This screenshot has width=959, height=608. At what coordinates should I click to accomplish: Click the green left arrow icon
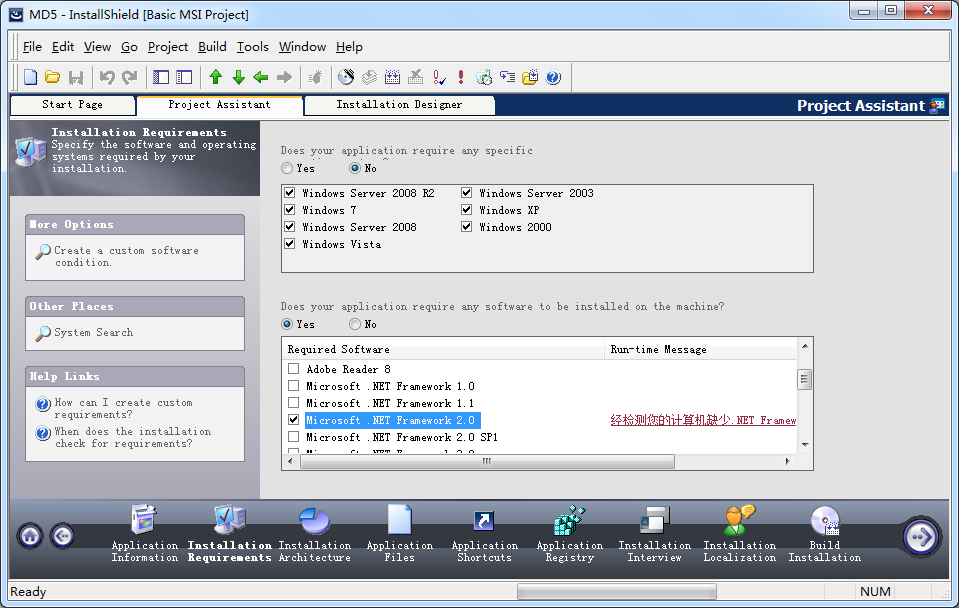(261, 77)
